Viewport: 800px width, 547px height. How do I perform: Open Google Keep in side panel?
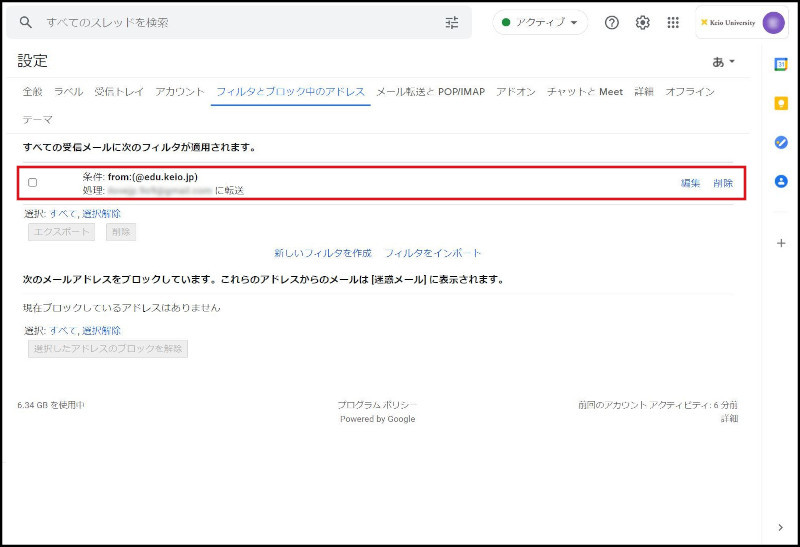pyautogui.click(x=781, y=103)
